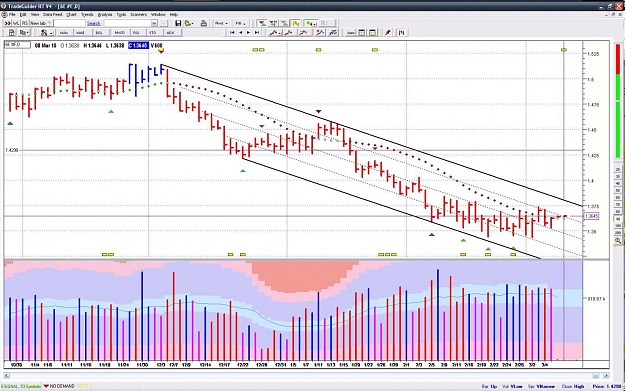Open the Pivot dropdown
Viewport: 625px width, 391px height.
pos(221,23)
